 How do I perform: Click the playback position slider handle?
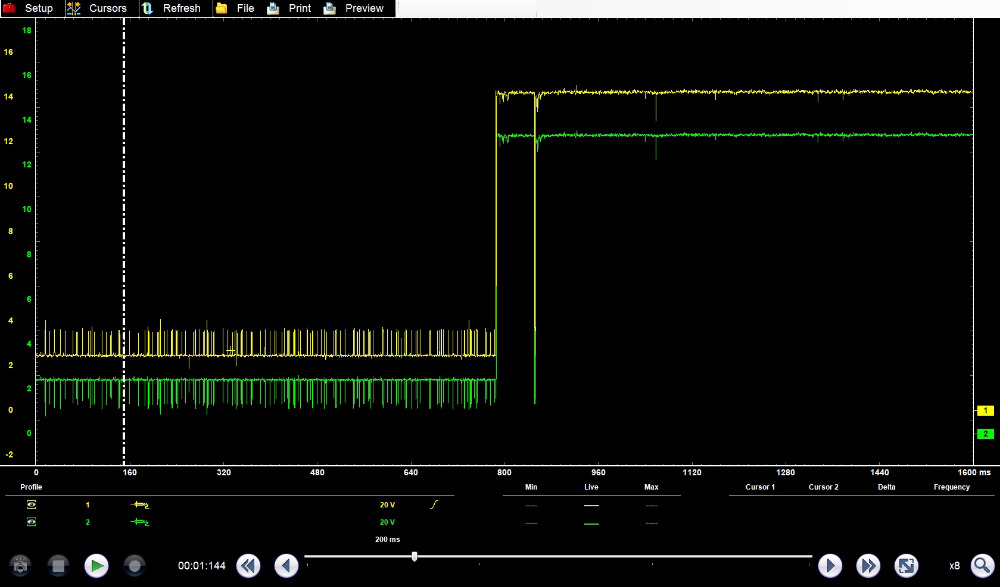coord(414,556)
